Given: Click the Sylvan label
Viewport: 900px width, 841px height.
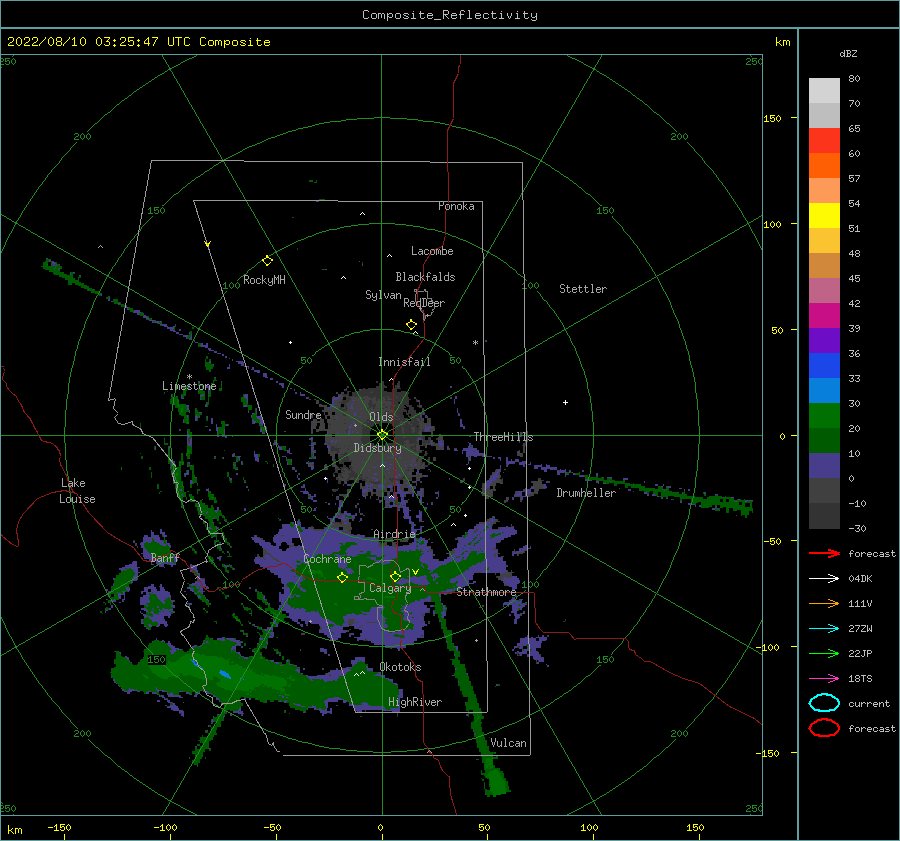Looking at the screenshot, I should pyautogui.click(x=383, y=295).
